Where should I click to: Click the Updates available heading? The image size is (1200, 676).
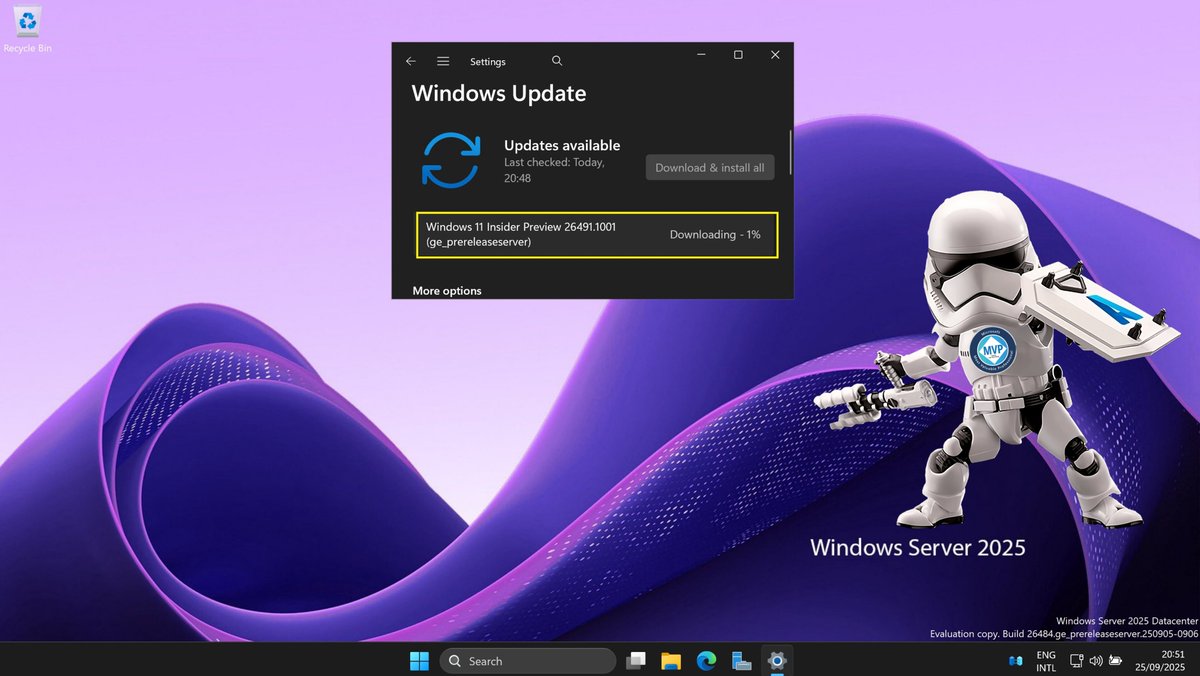point(562,145)
